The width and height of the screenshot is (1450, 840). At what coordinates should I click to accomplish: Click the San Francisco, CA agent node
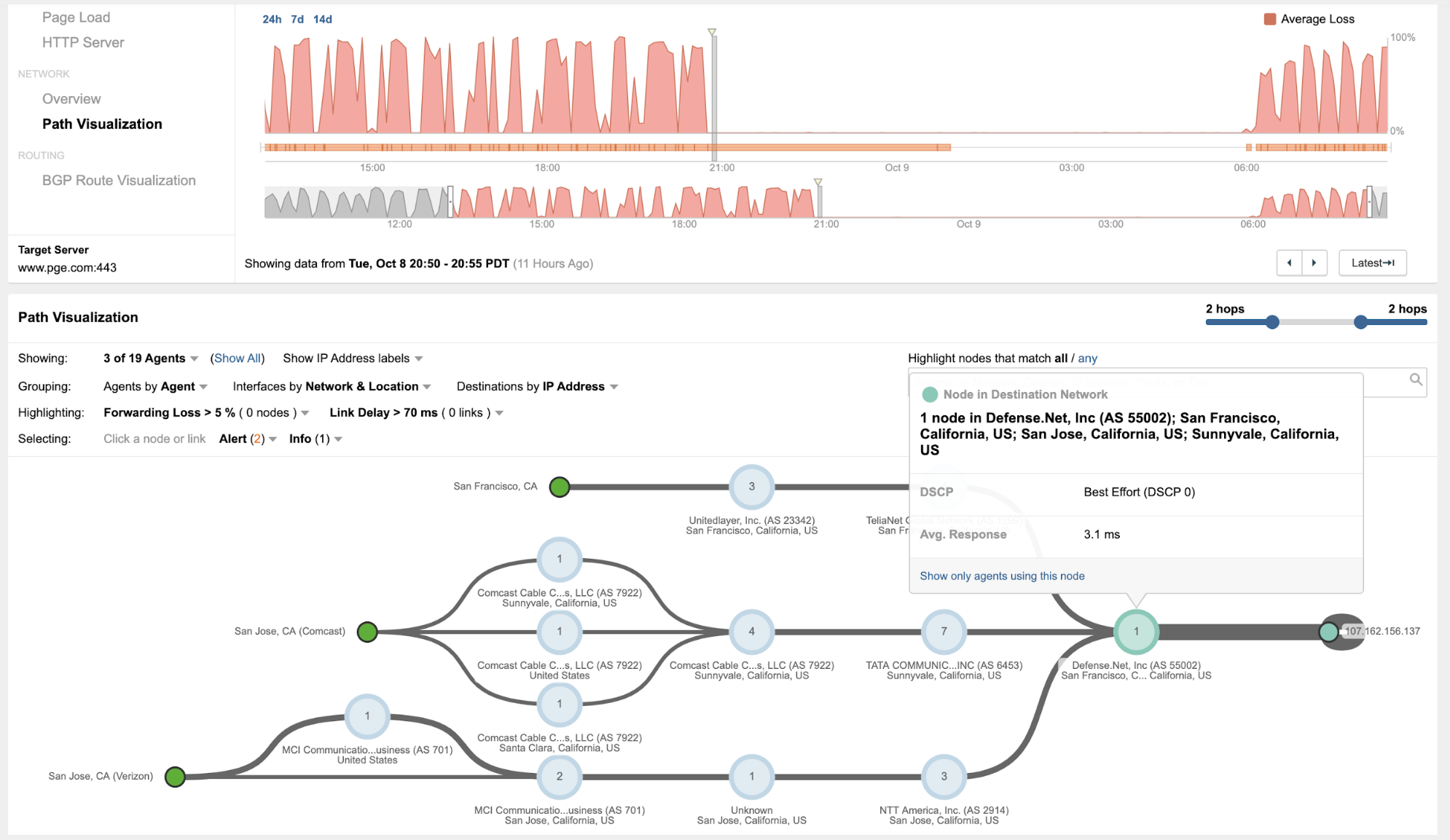point(559,487)
